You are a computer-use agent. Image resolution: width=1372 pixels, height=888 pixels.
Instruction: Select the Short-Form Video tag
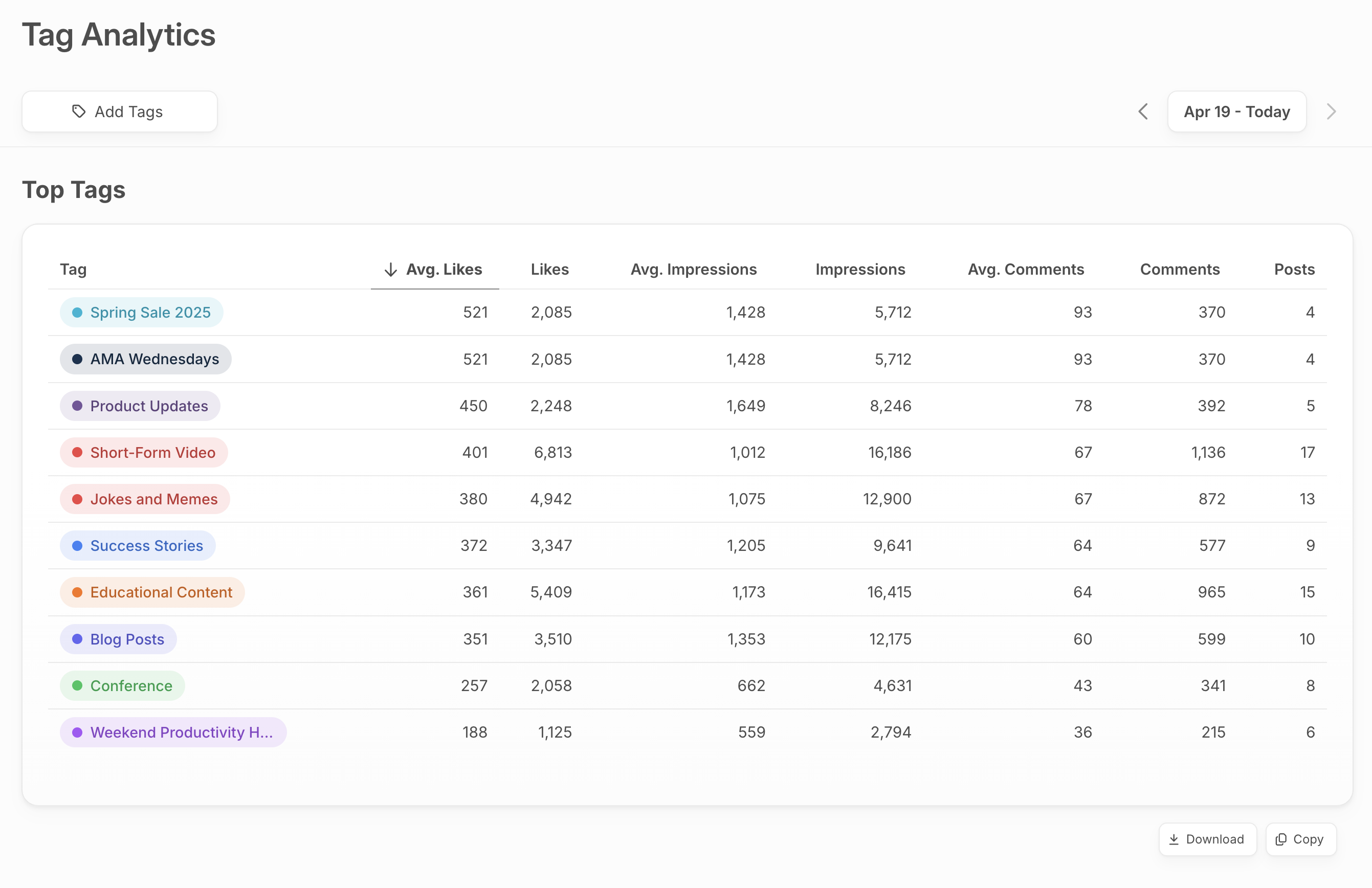click(x=144, y=452)
